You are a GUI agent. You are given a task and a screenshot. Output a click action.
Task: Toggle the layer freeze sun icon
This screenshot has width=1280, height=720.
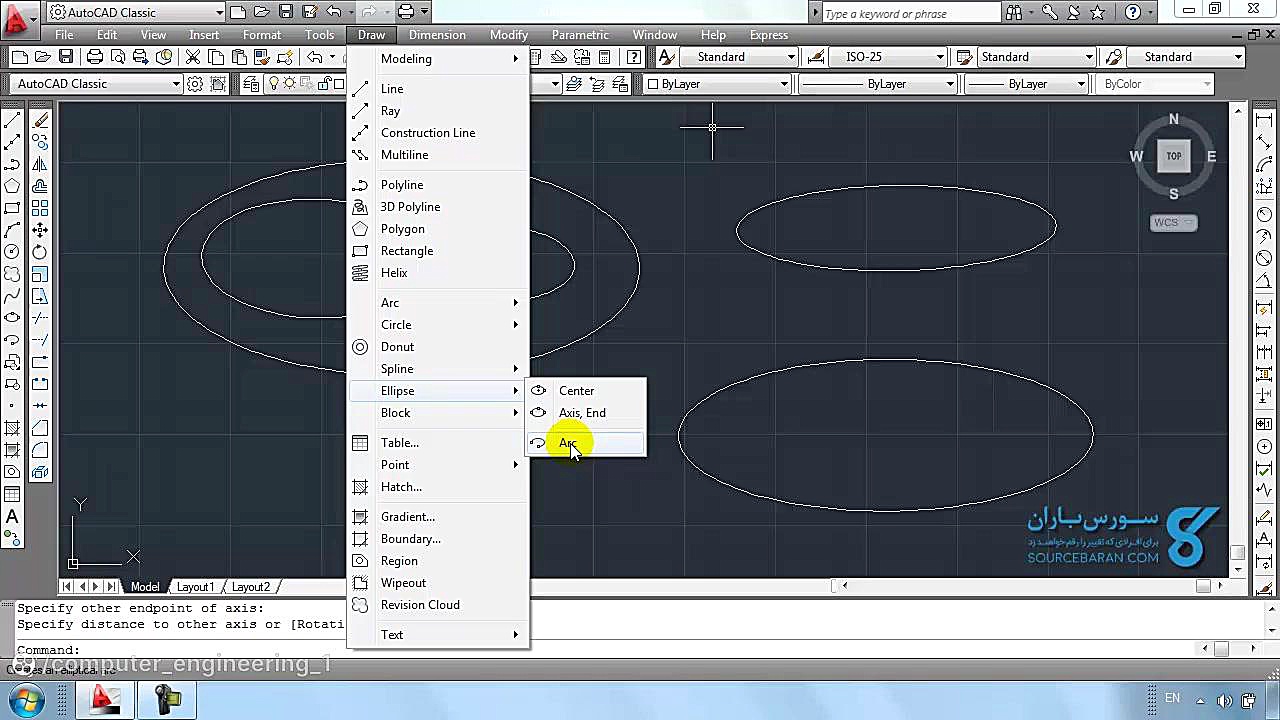pyautogui.click(x=288, y=84)
